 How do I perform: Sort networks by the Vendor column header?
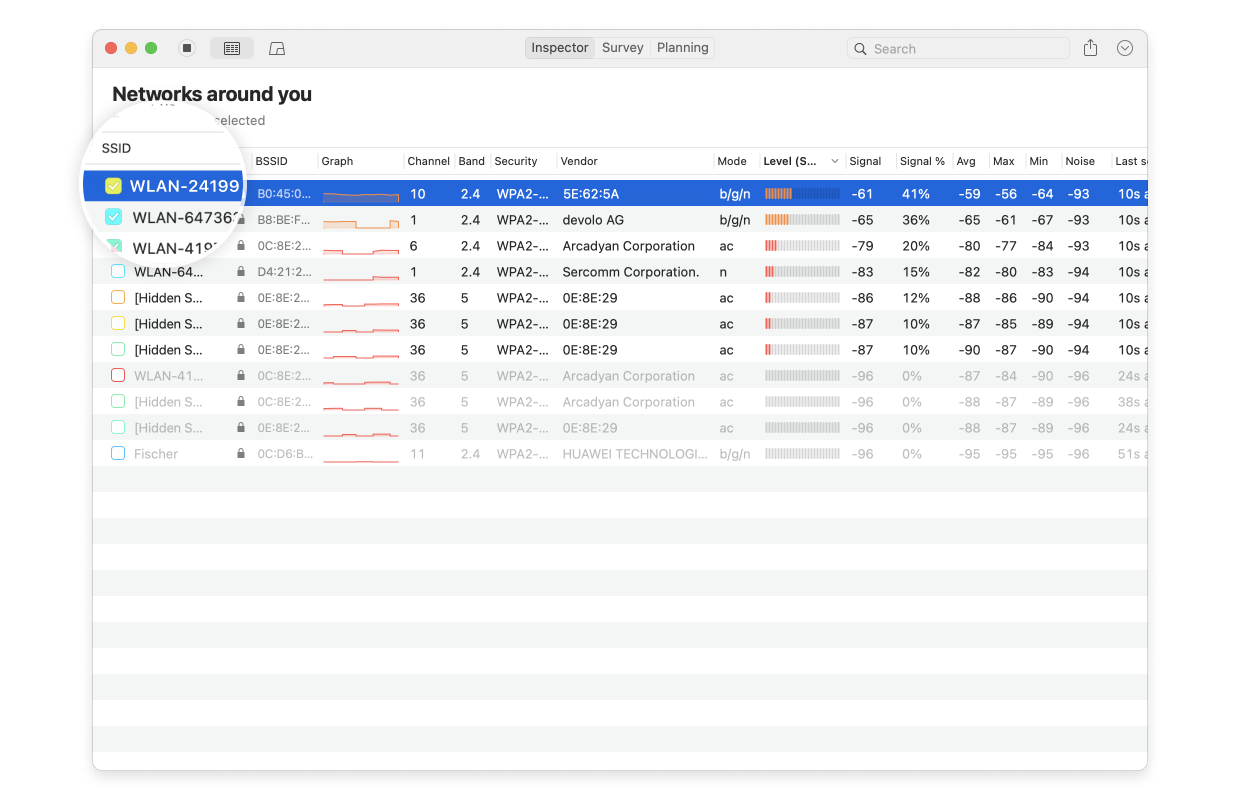[580, 161]
